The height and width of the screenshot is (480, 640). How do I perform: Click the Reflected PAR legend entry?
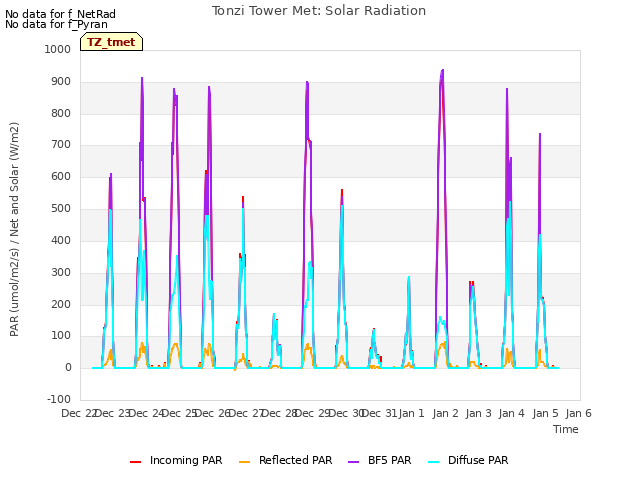[x=285, y=460]
